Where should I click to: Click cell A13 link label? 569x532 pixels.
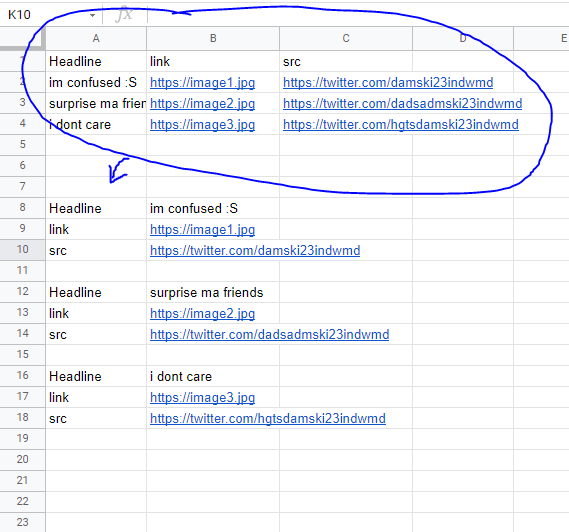click(96, 314)
